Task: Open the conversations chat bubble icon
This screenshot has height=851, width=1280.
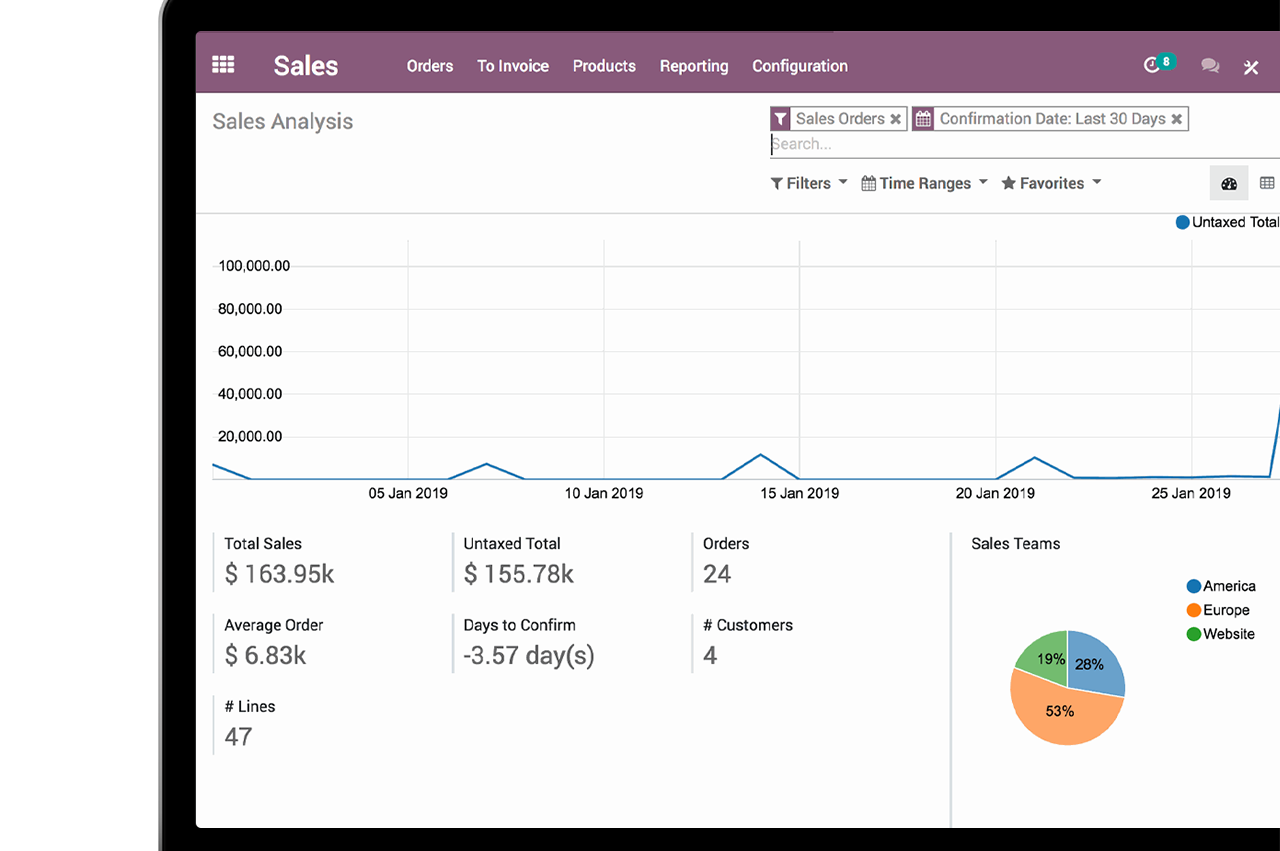Action: [x=1210, y=66]
